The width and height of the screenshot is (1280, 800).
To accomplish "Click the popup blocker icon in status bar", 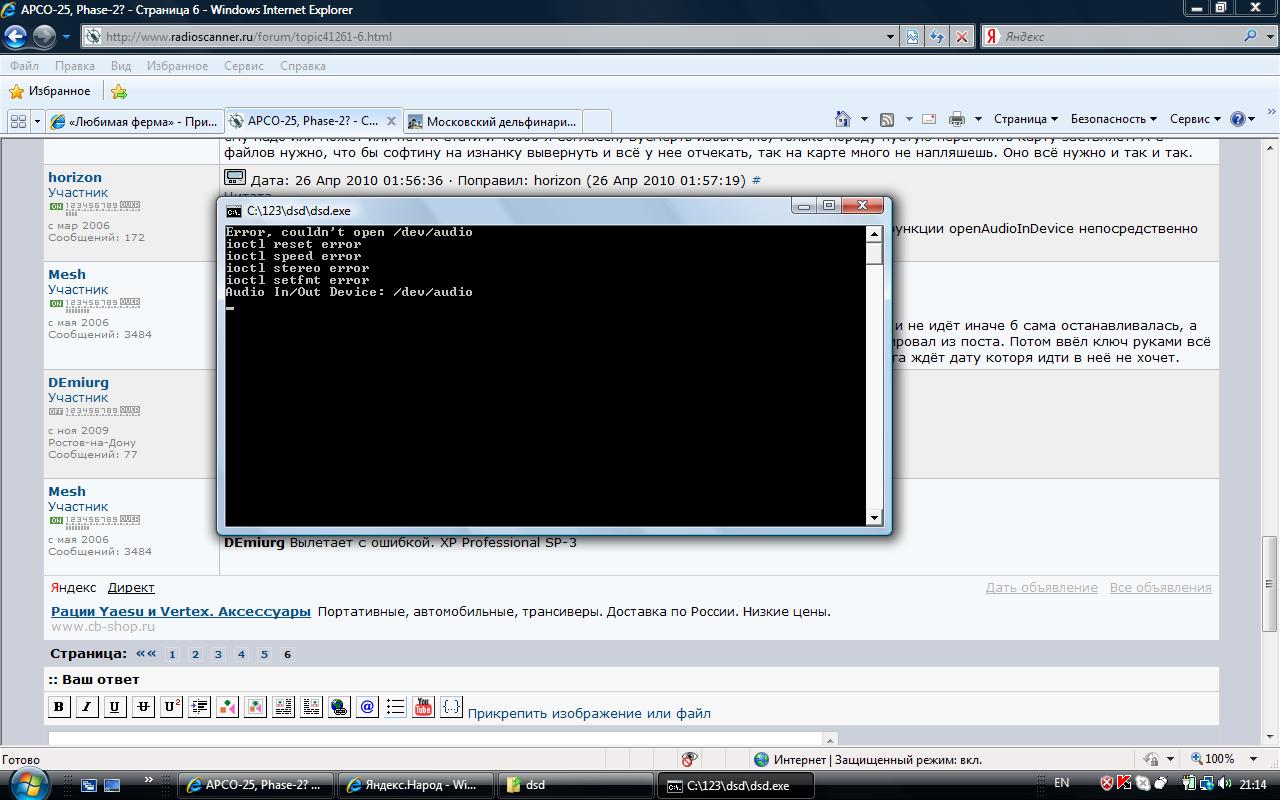I will (689, 759).
